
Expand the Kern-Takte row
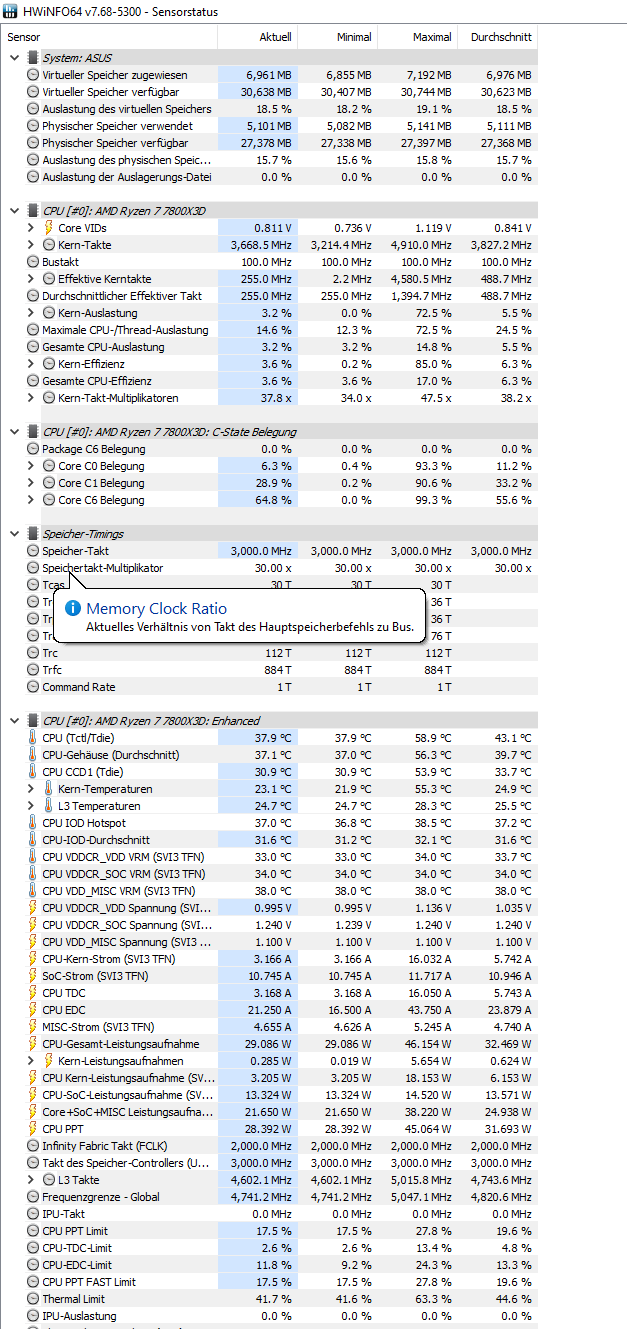31,245
